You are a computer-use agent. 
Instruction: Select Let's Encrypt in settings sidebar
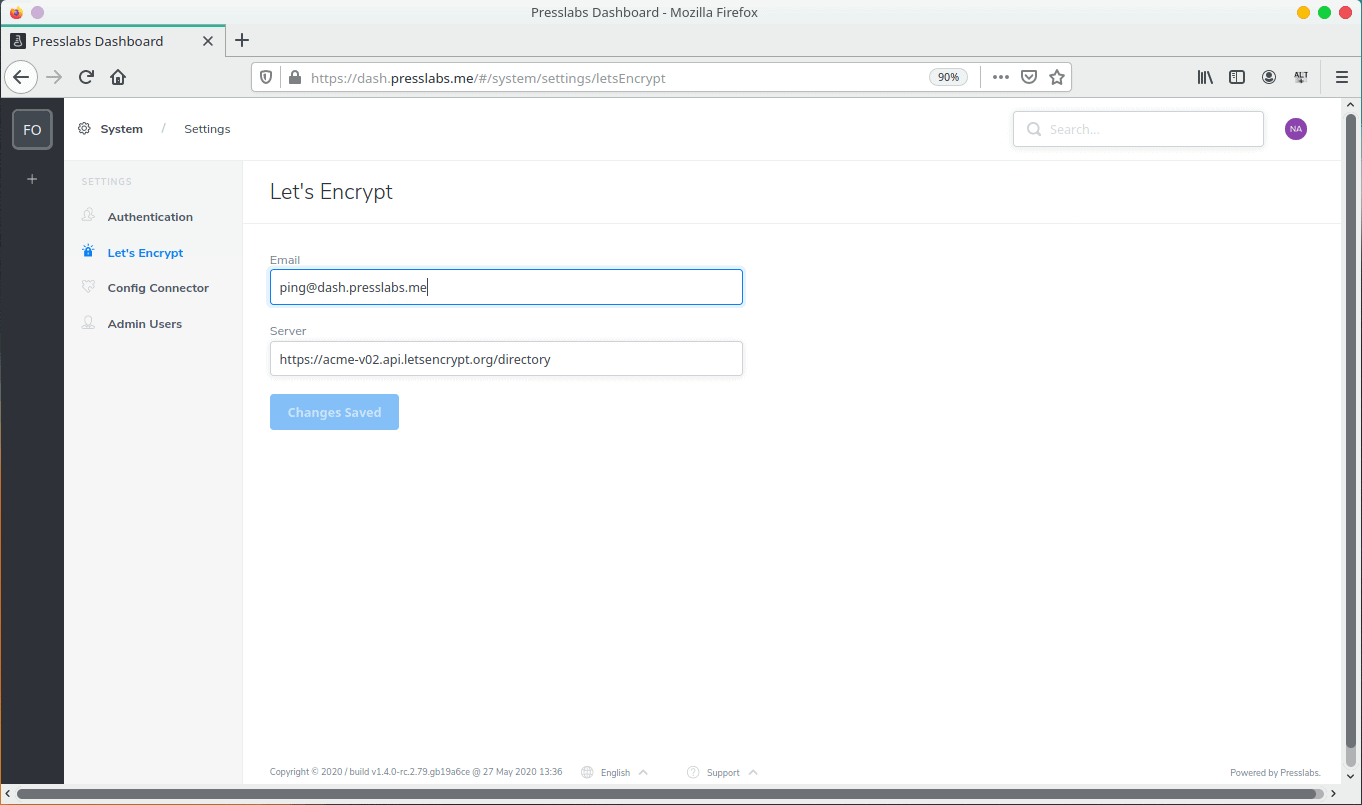145,253
